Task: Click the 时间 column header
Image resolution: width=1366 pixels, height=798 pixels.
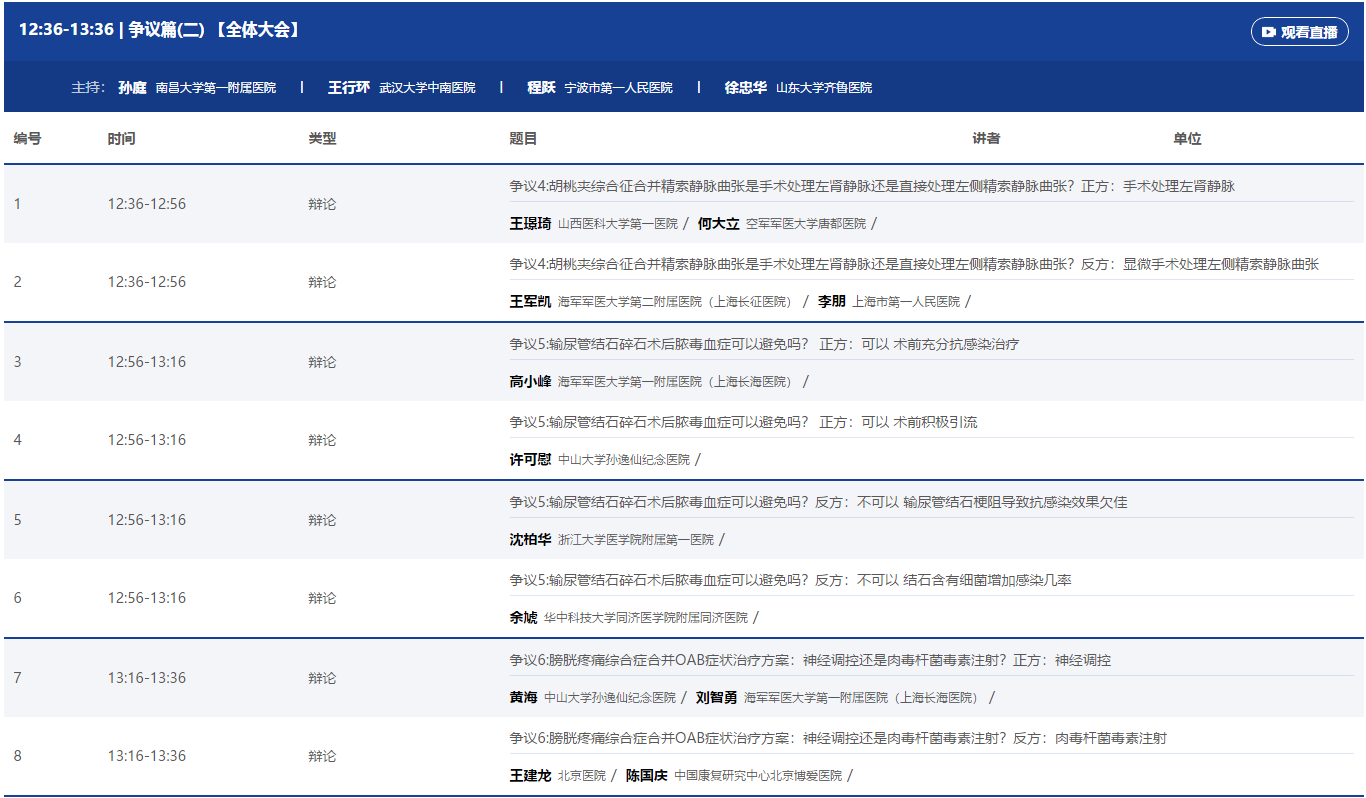Action: pos(121,139)
